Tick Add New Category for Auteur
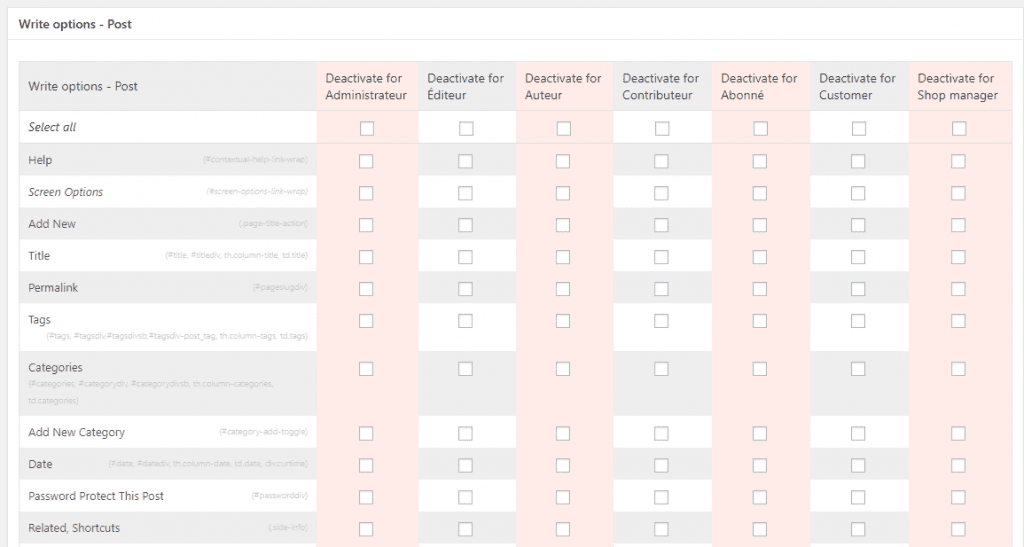The width and height of the screenshot is (1024, 547). 563,433
